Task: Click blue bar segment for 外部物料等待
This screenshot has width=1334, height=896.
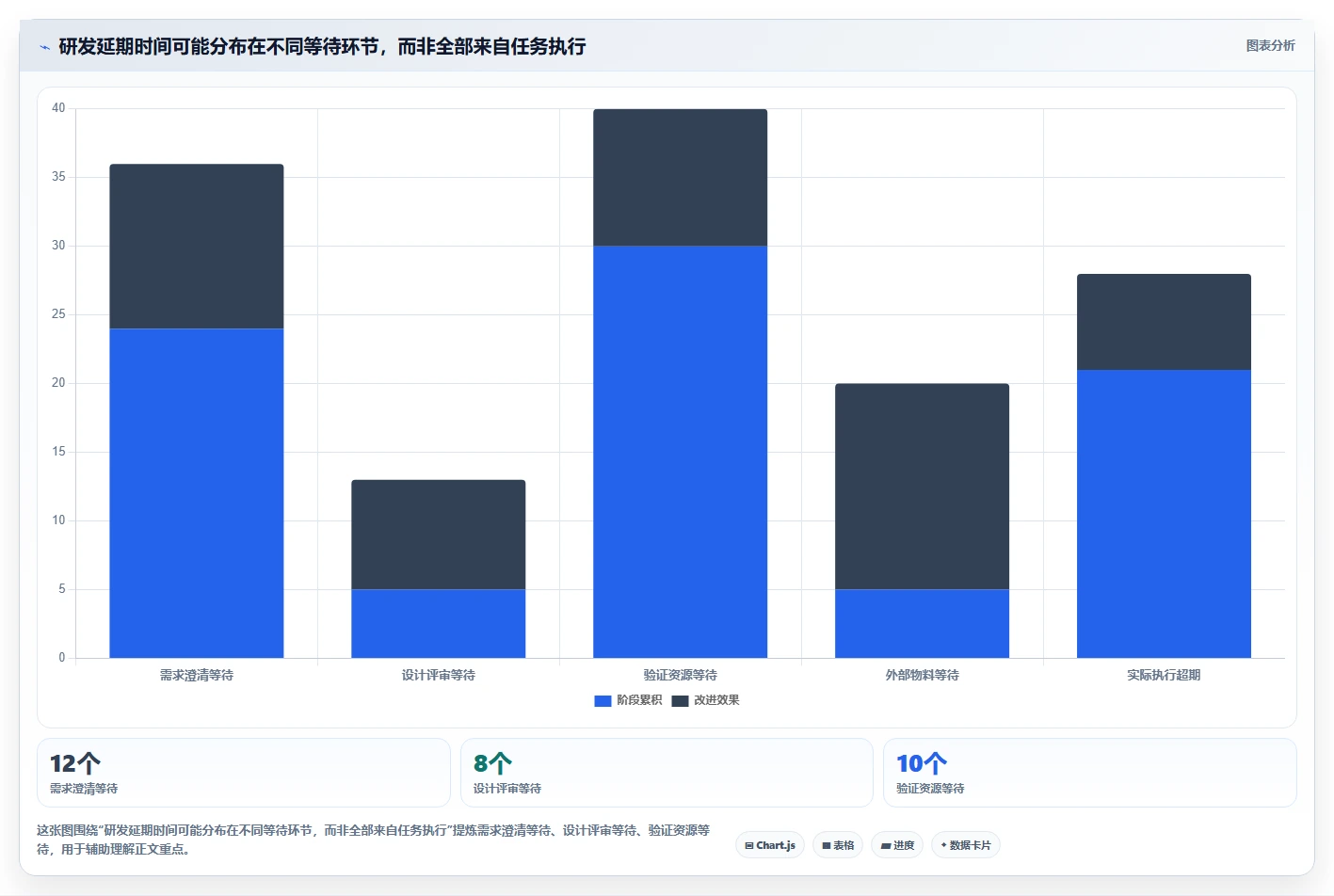Action: click(923, 623)
